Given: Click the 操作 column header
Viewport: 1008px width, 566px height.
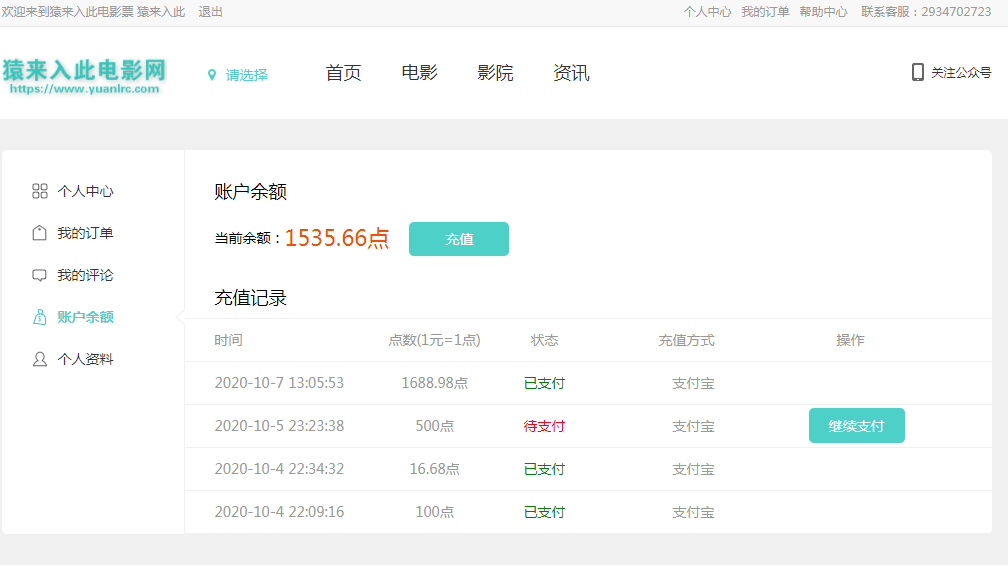Looking at the screenshot, I should [850, 340].
